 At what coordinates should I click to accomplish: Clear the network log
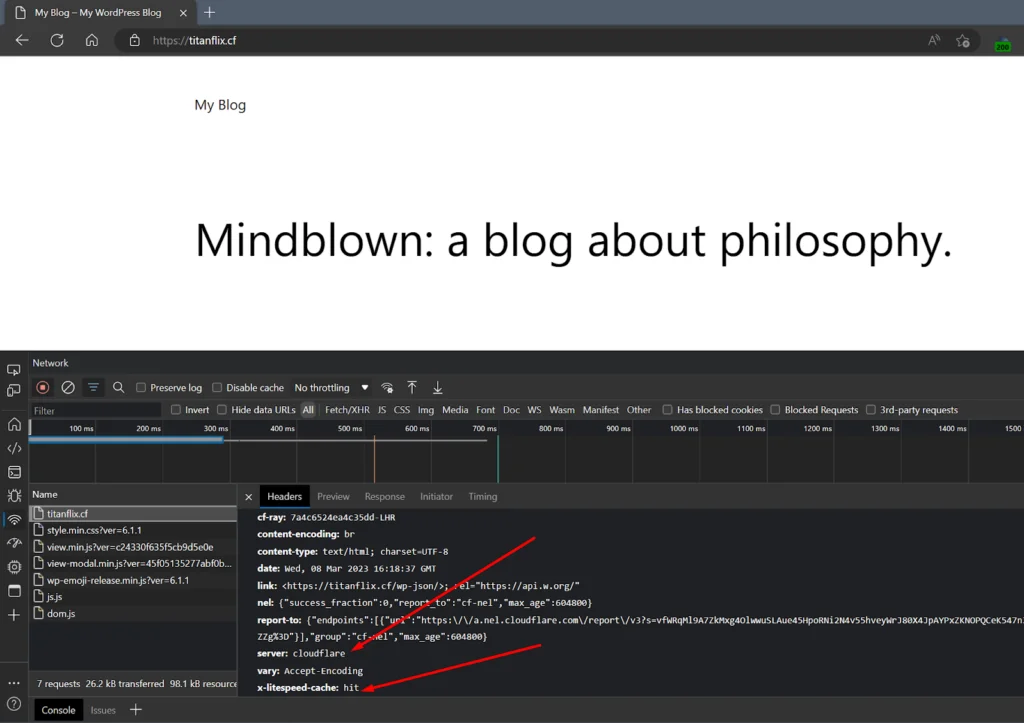click(x=68, y=387)
